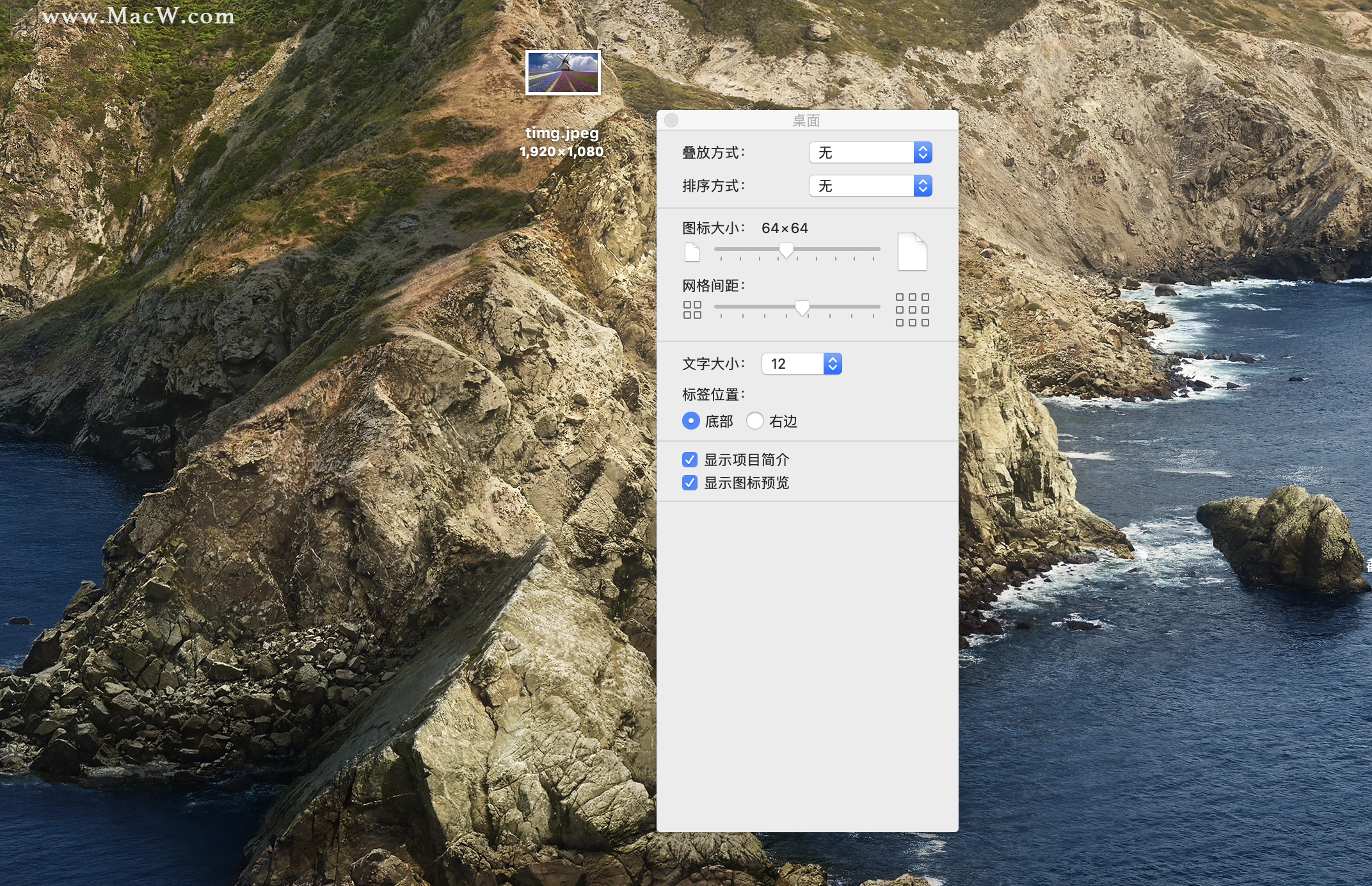
Task: Toggle 显示项目简介 checkbox
Action: (690, 460)
